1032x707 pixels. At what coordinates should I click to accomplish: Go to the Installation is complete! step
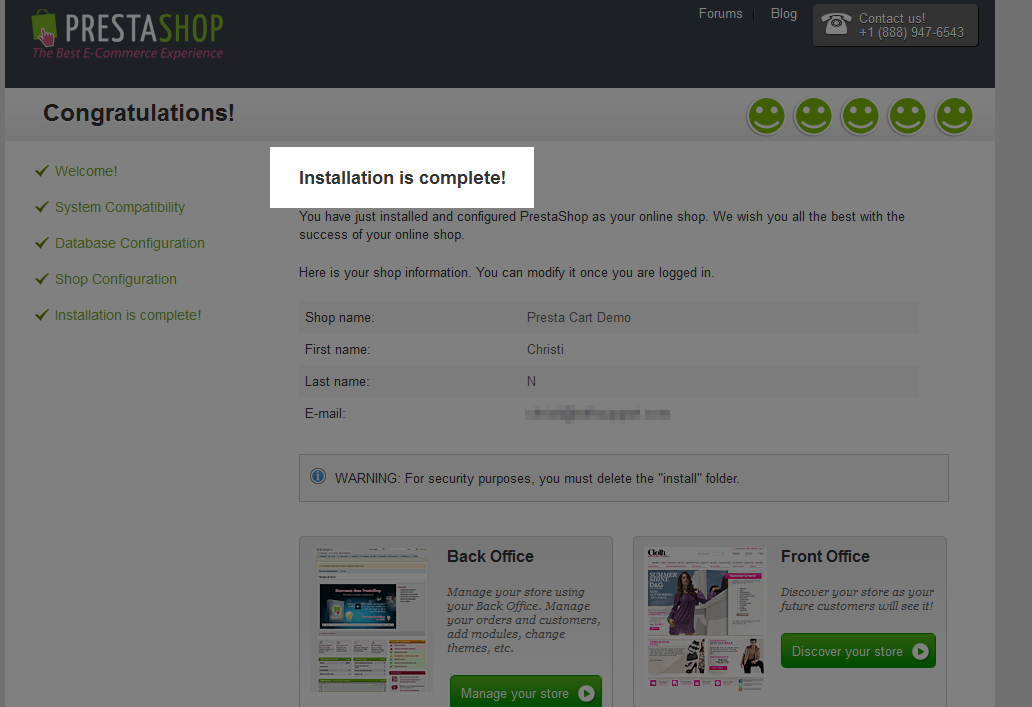[x=127, y=315]
